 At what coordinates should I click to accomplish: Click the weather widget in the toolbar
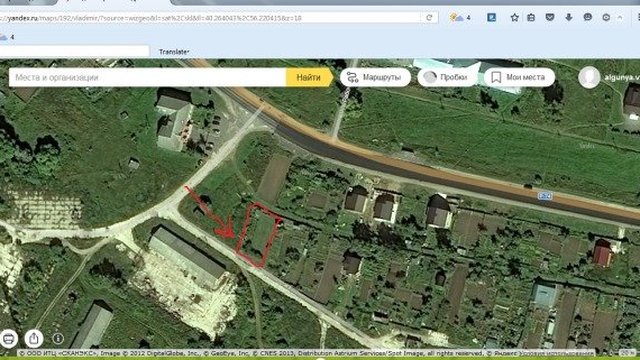[460, 18]
